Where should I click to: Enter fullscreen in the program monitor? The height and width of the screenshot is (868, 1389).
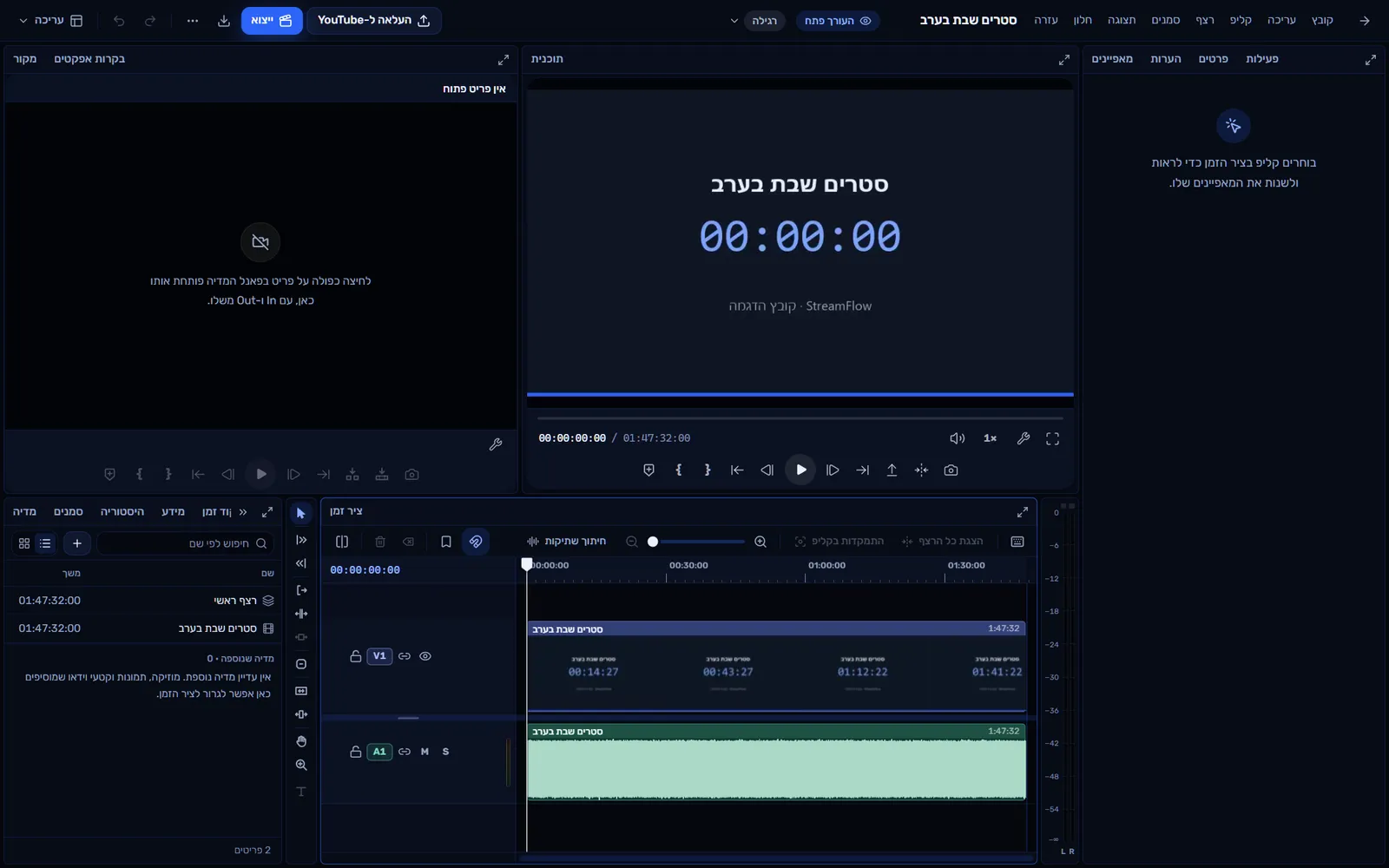pyautogui.click(x=1052, y=438)
